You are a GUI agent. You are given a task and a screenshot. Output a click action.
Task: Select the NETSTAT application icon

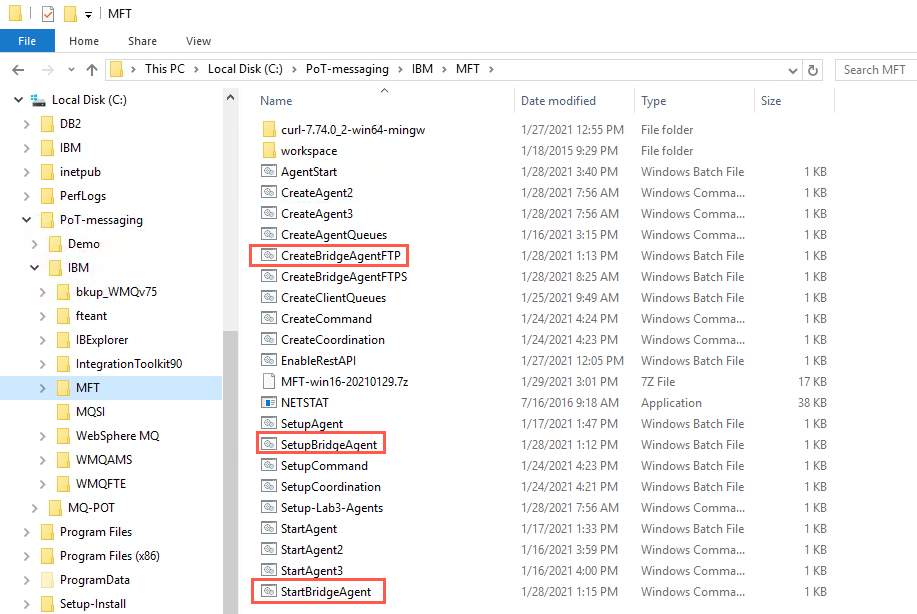268,402
